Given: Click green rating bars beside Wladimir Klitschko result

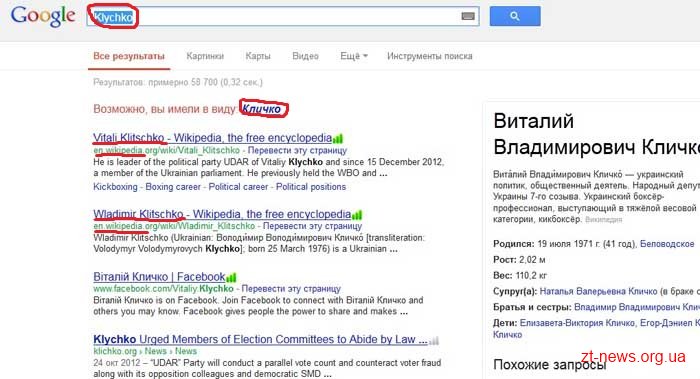Looking at the screenshot, I should (357, 215).
